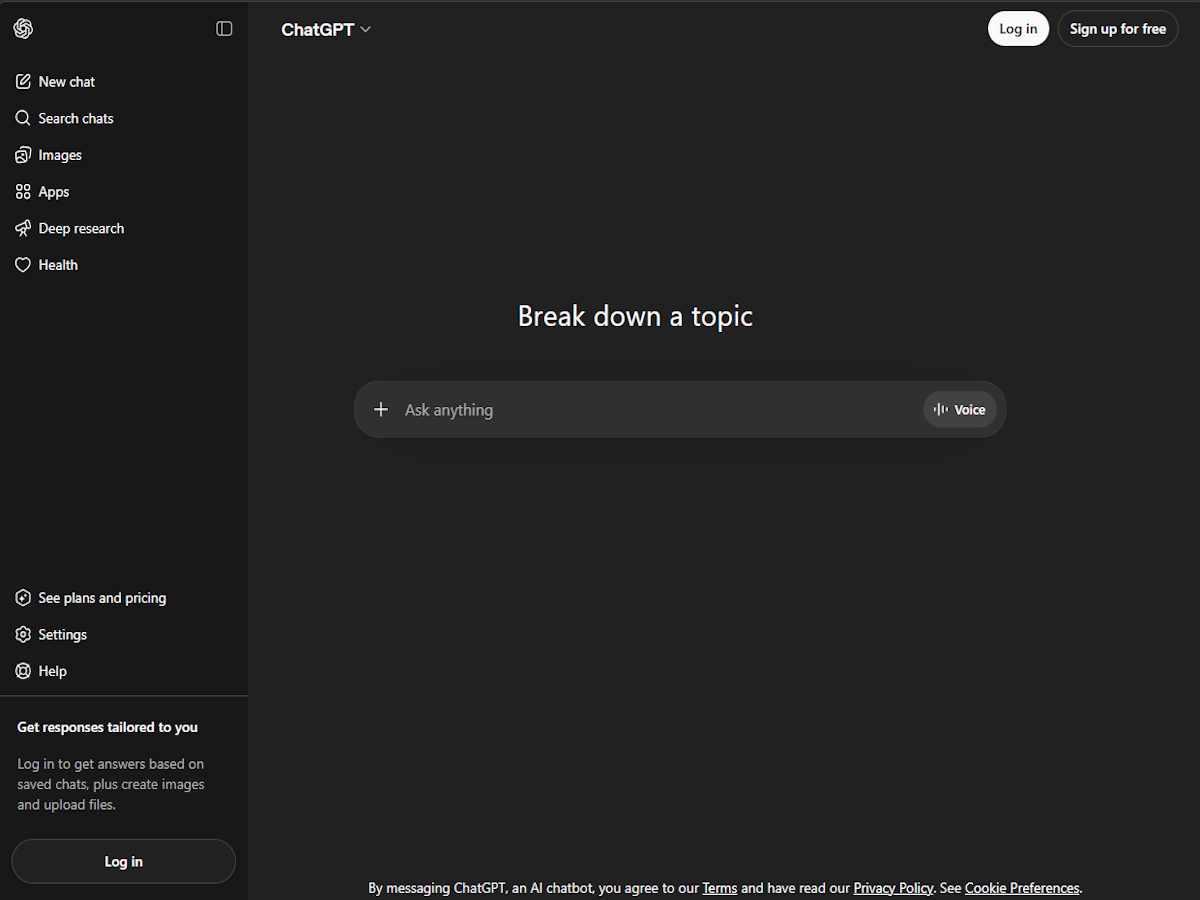Activate Voice mode
The width and height of the screenshot is (1200, 900).
(959, 409)
